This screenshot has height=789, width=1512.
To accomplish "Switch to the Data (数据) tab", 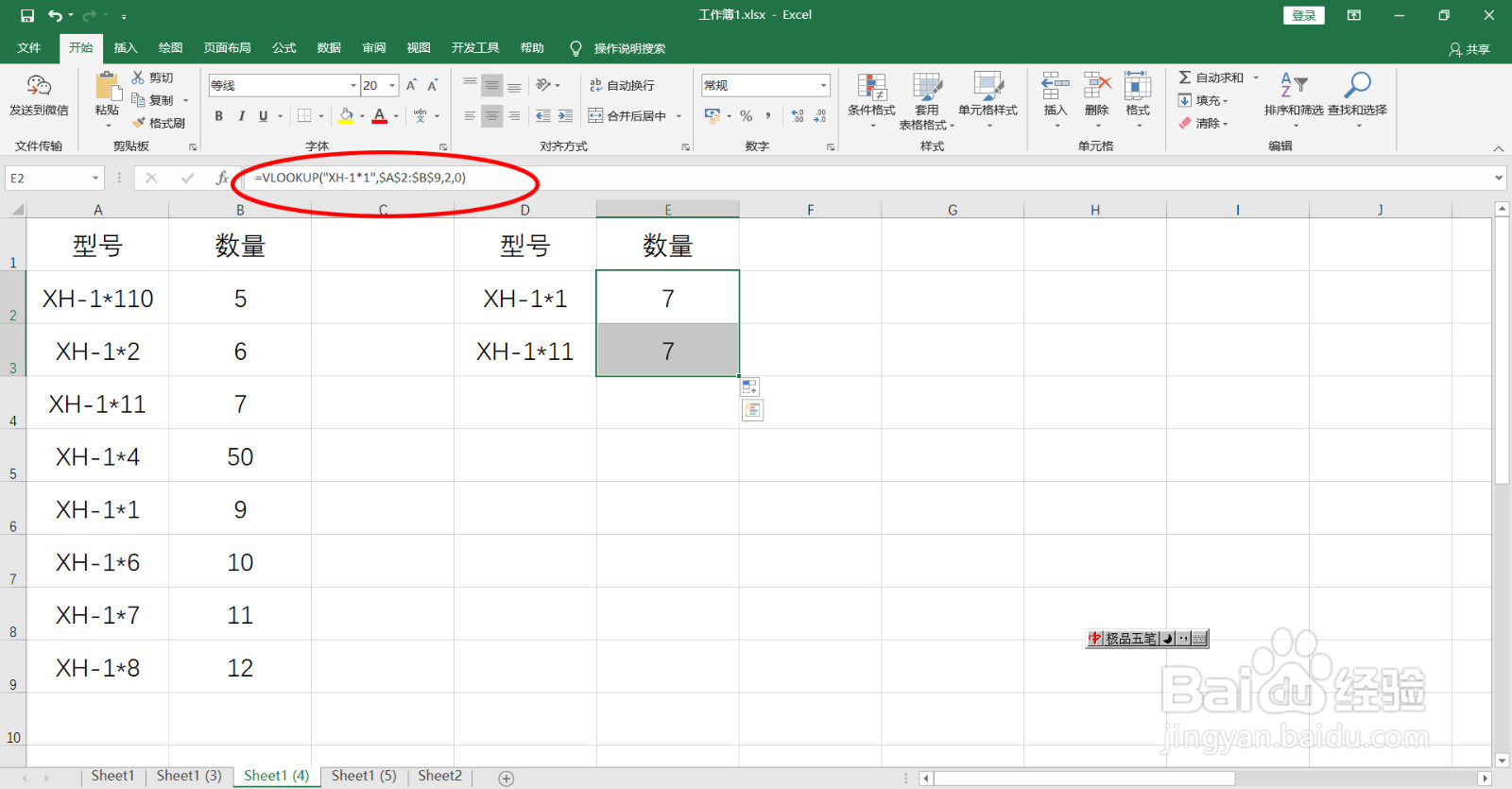I will [329, 47].
